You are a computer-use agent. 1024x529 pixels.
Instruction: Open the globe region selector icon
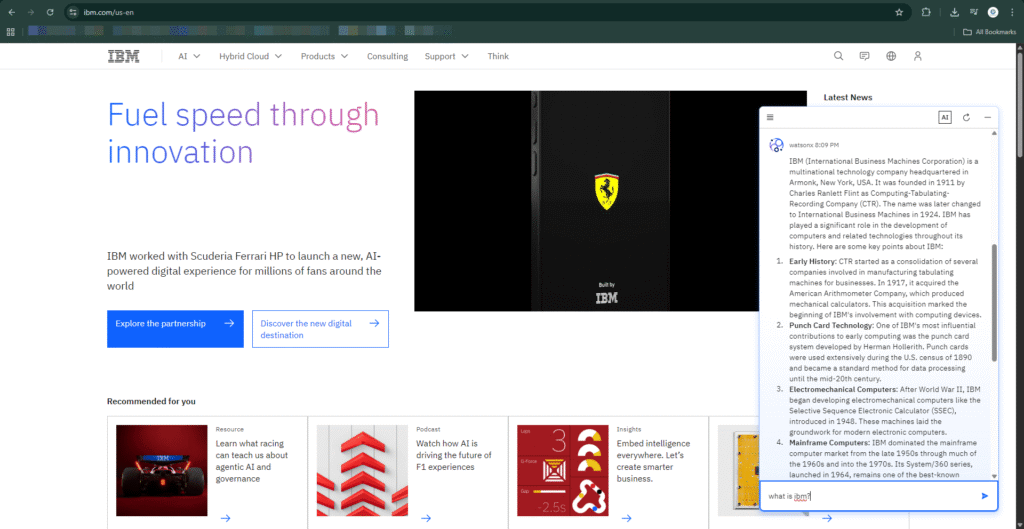(891, 56)
